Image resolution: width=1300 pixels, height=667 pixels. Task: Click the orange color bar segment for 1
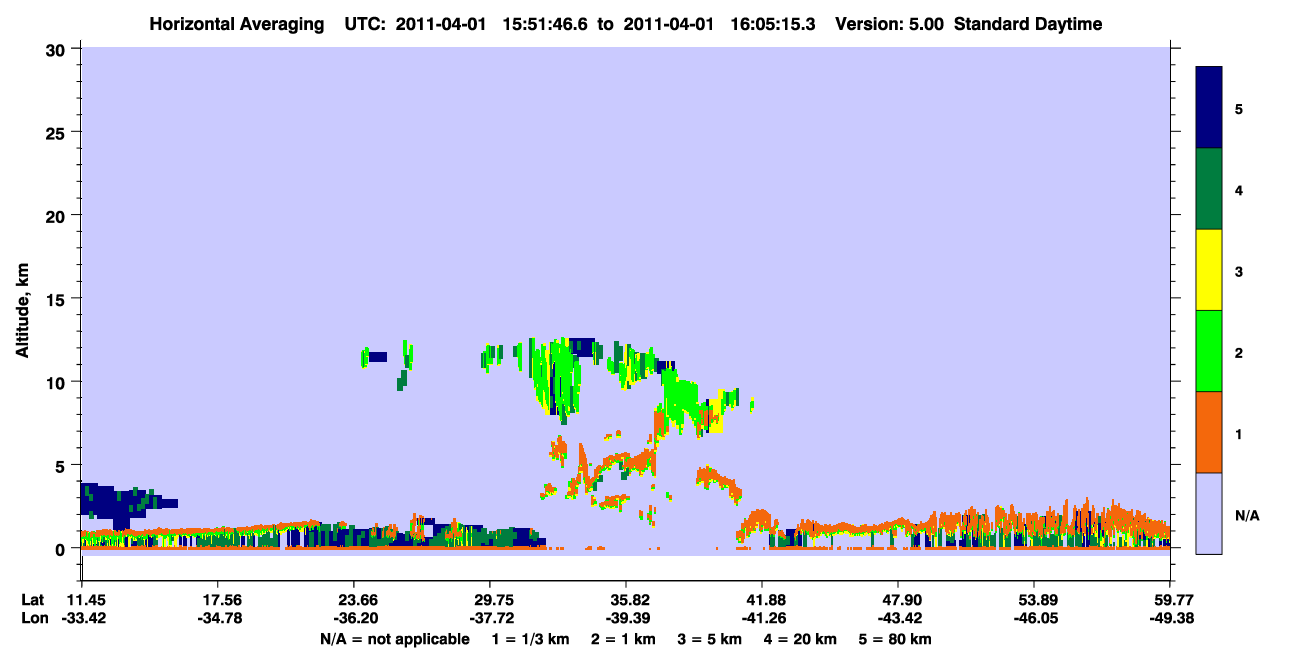[1209, 432]
